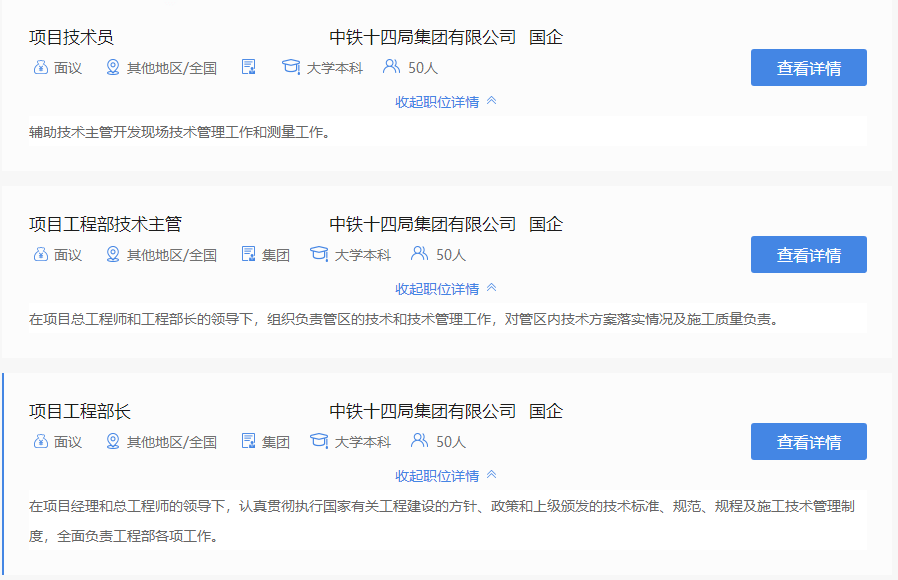Viewport: 898px width, 580px height.
Task: Click graduation cap icon in 项目工程部长 listing
Action: point(319,442)
